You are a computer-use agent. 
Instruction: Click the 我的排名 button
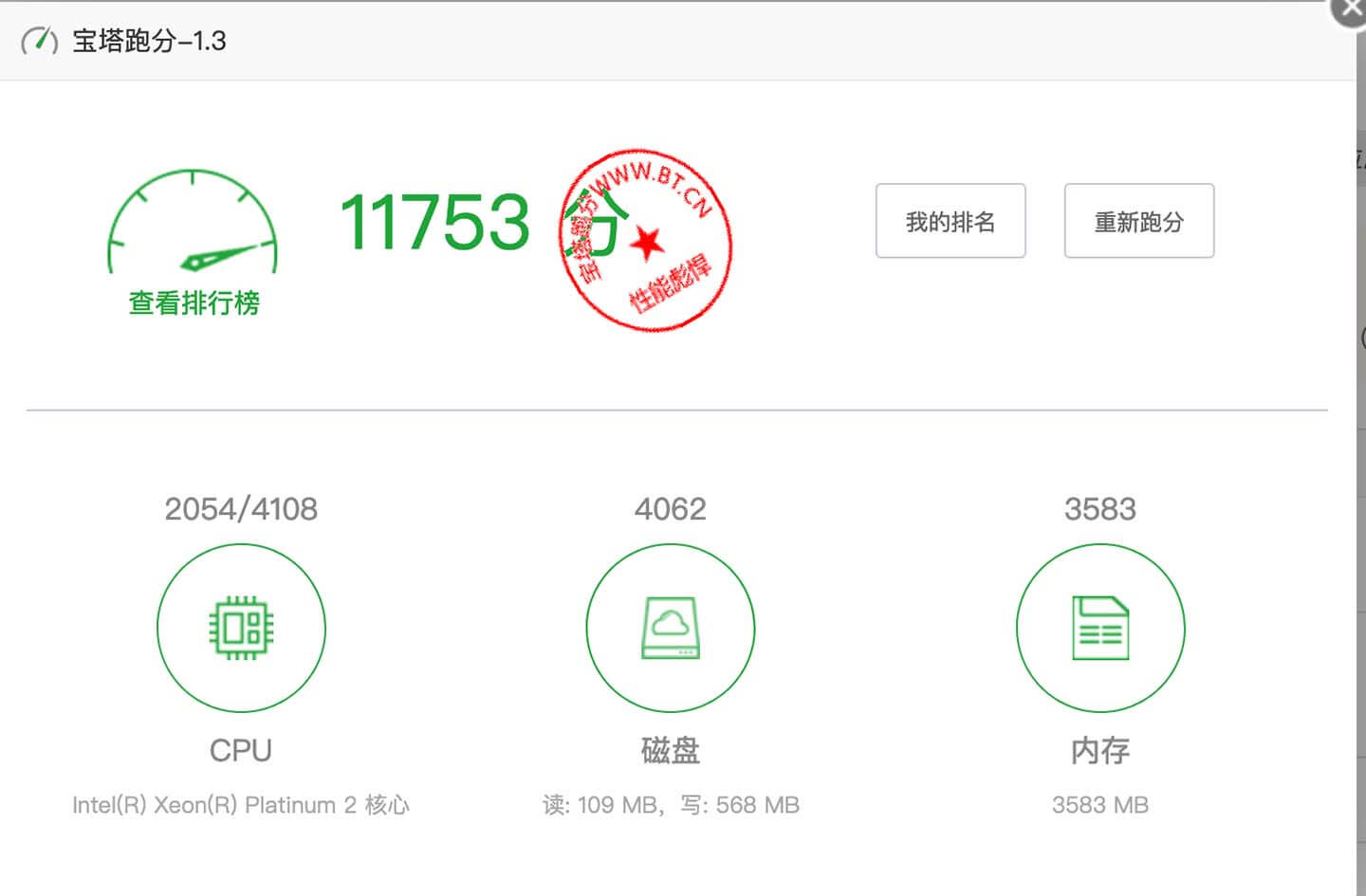[x=951, y=221]
